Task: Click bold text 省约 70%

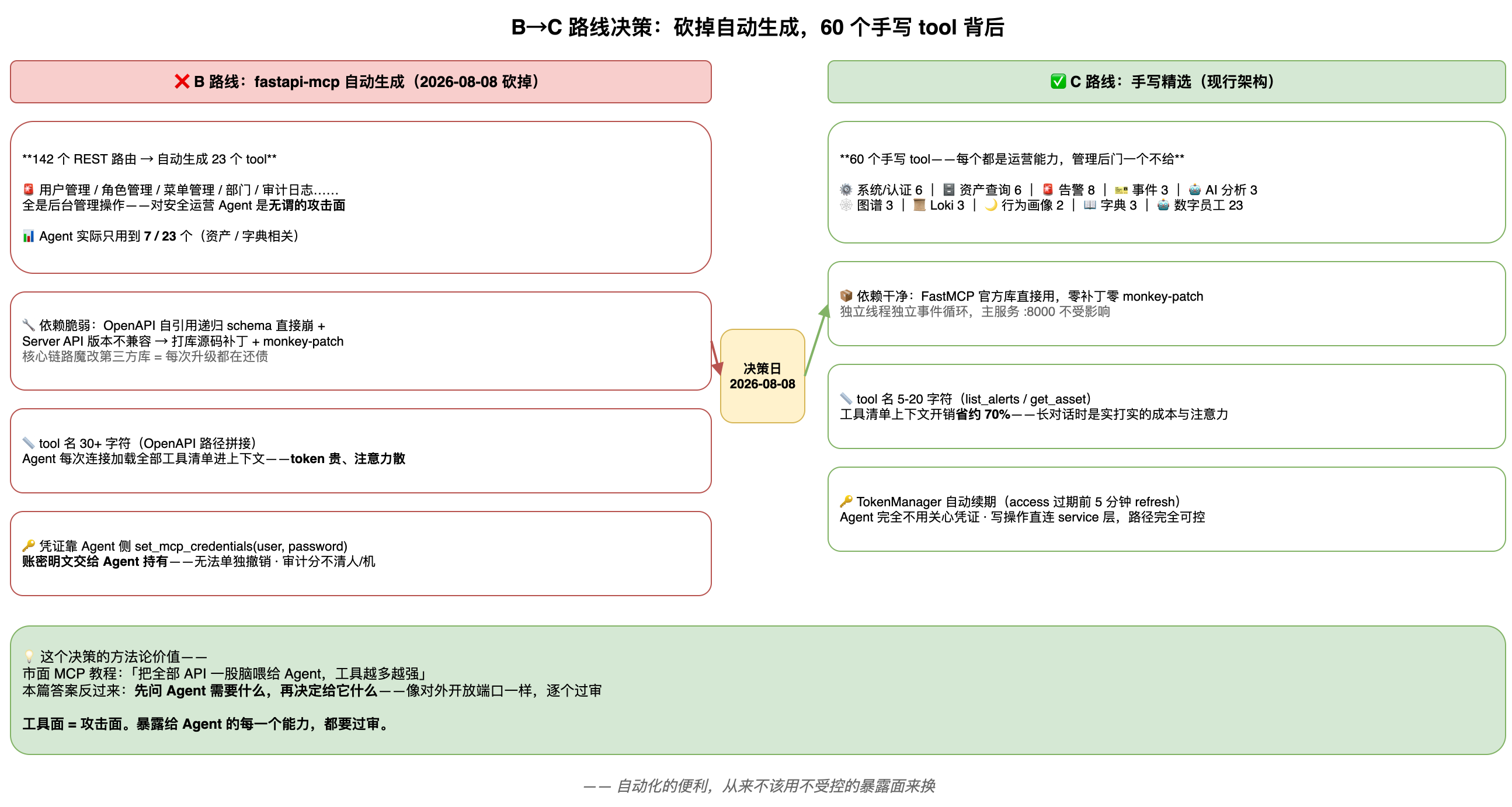Action: (x=982, y=415)
